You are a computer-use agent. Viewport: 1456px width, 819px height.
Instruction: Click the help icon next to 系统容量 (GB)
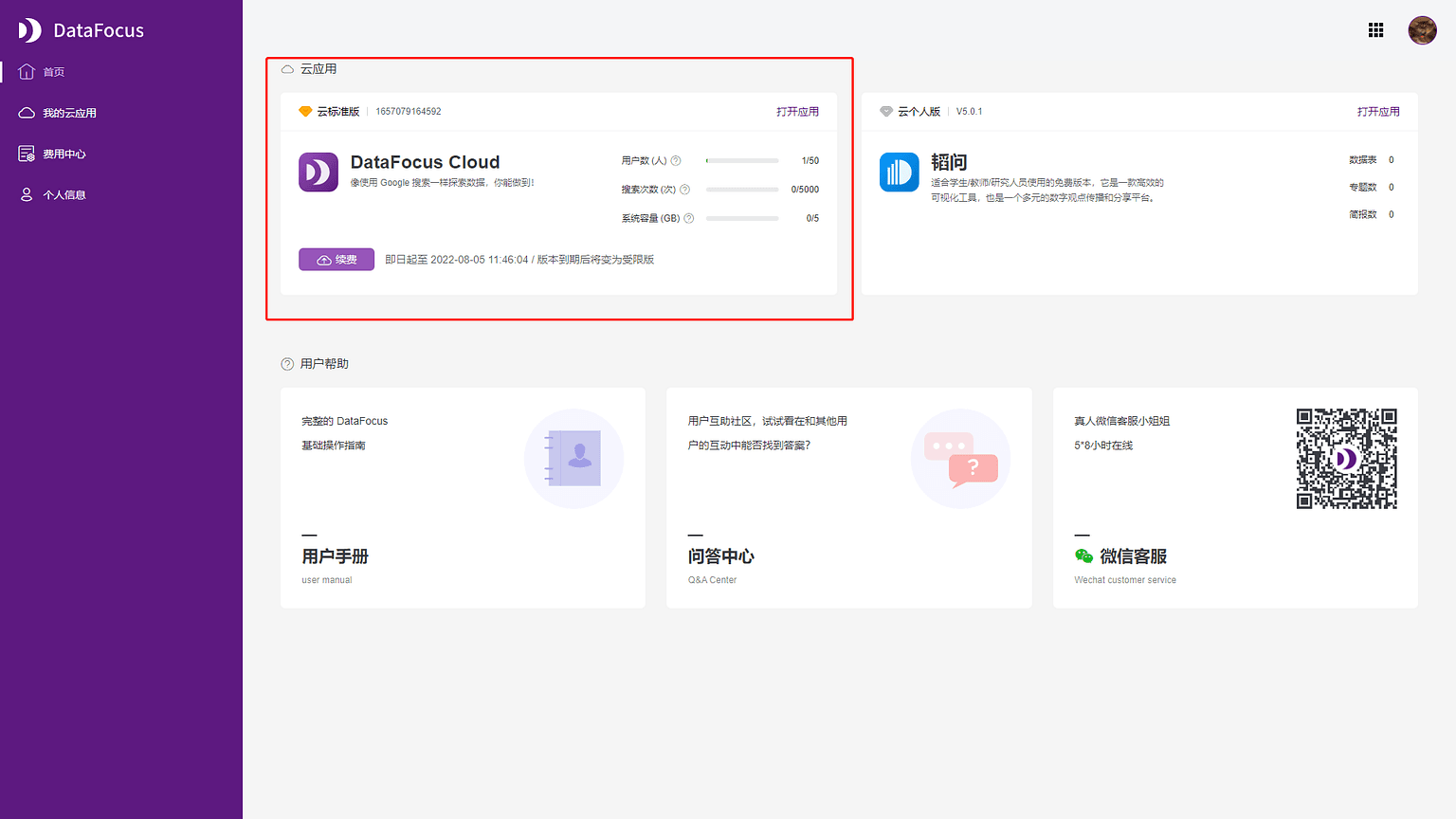[x=689, y=218]
